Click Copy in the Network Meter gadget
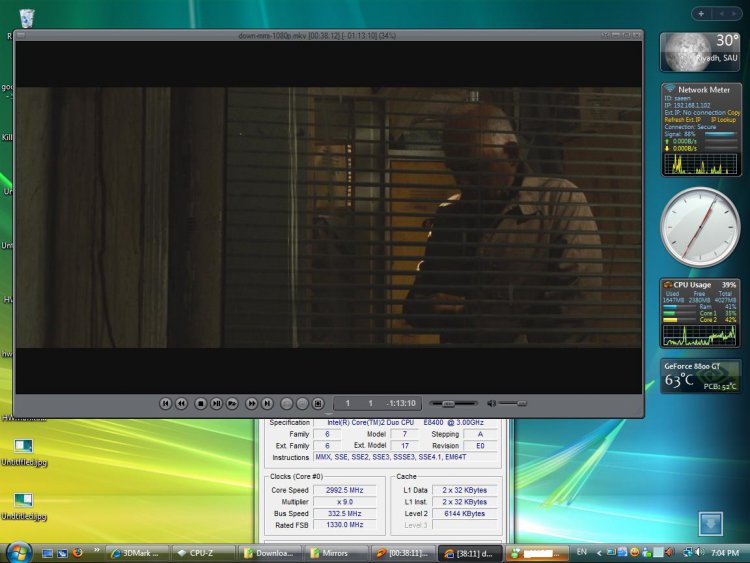Viewport: 750px width, 563px height. pyautogui.click(x=734, y=112)
